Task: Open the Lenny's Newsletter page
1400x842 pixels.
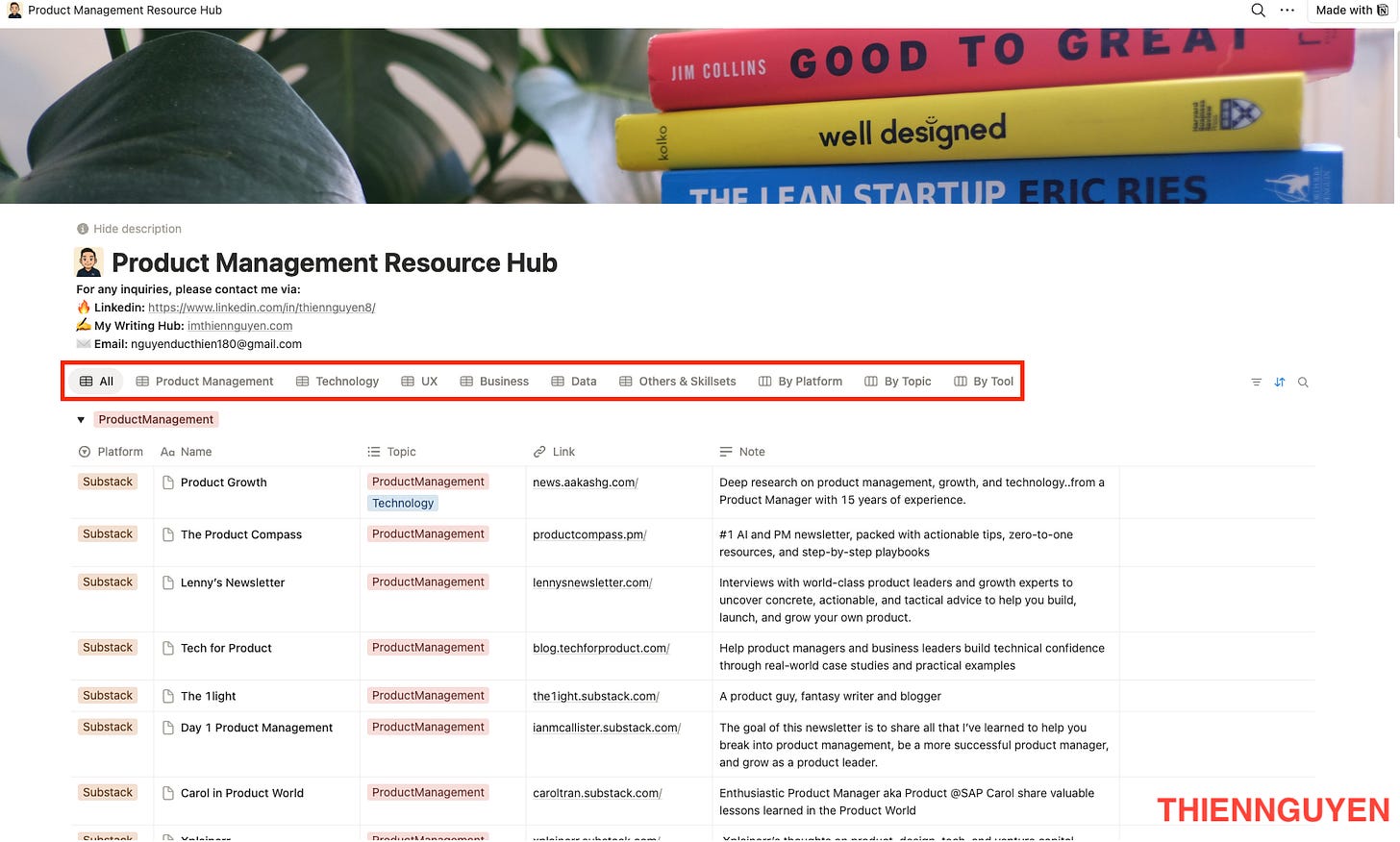Action: click(x=233, y=582)
